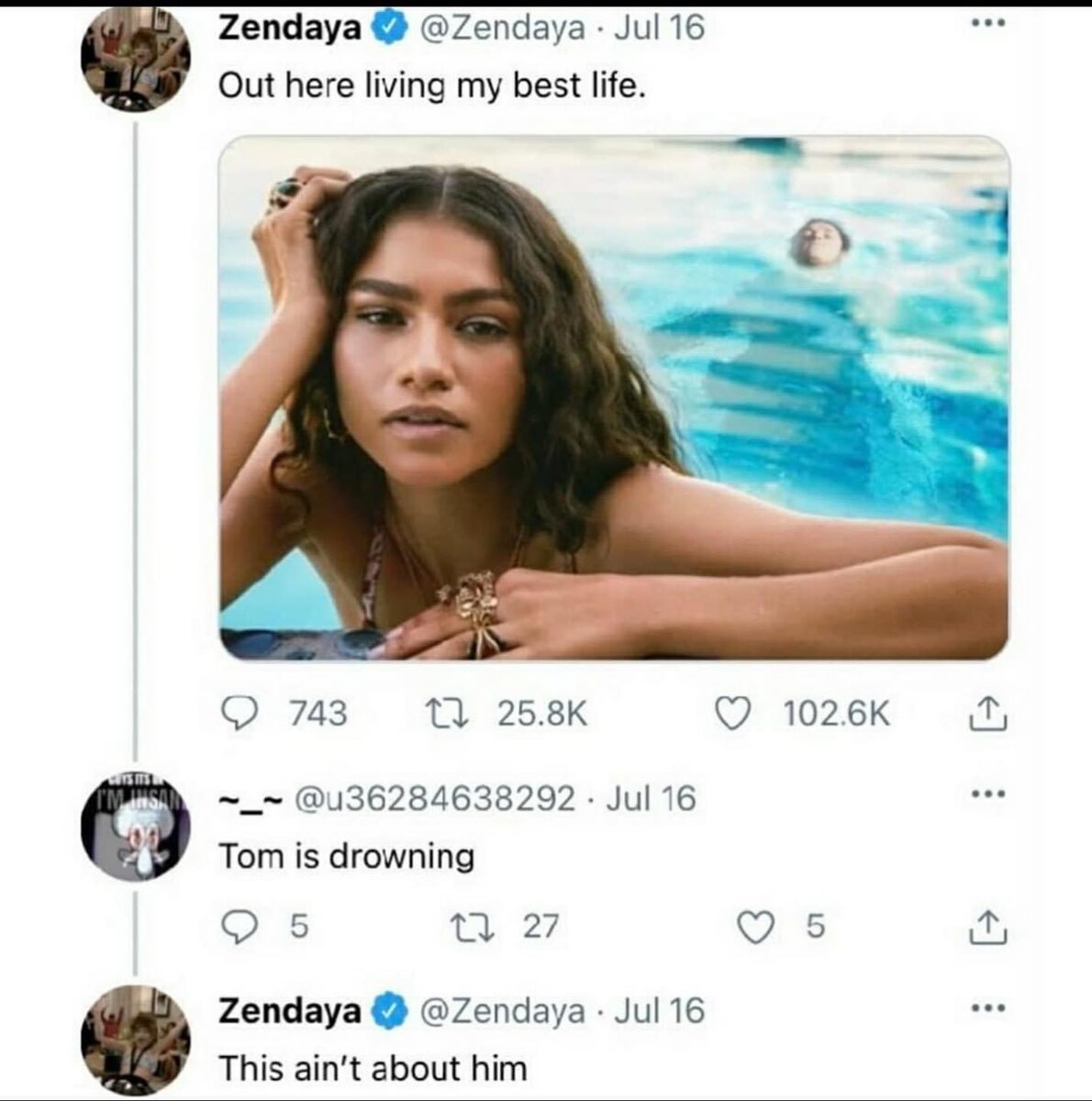View the attached pool photo fullscreen

[x=614, y=397]
